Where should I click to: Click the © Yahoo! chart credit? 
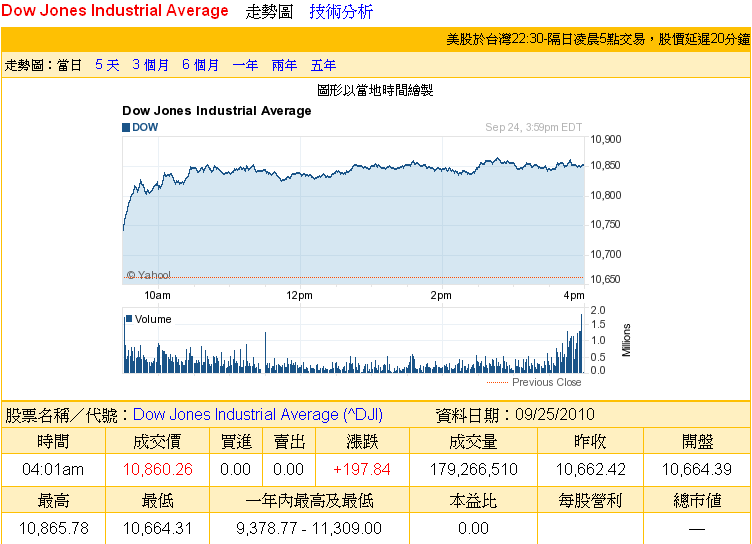coord(148,275)
